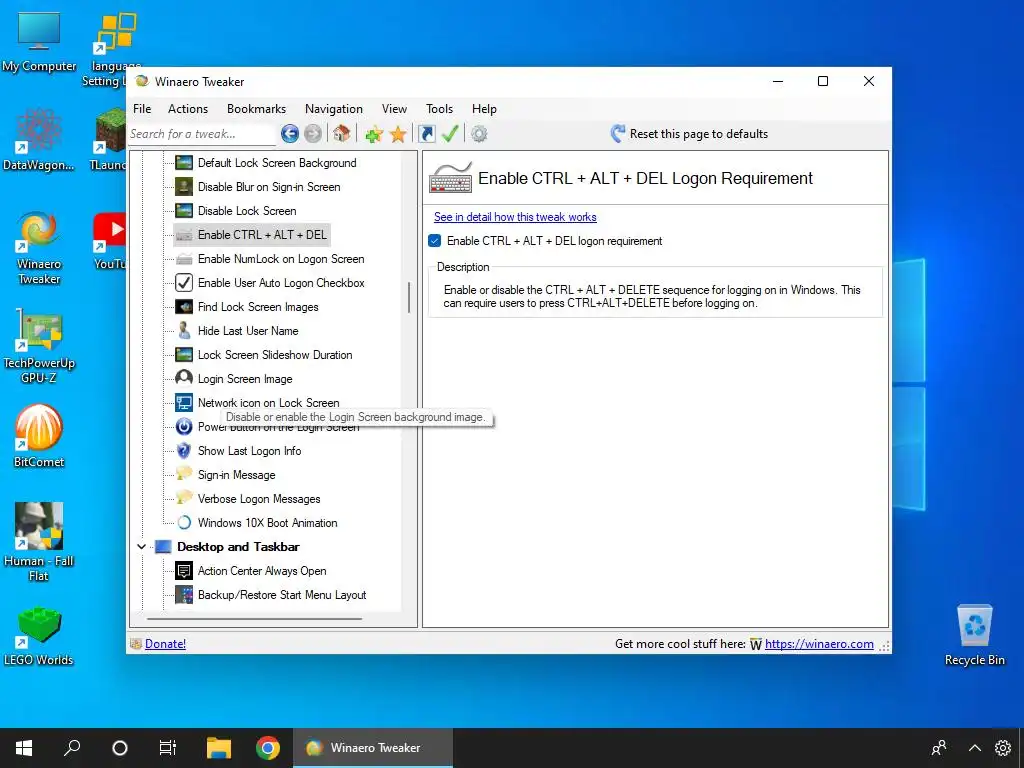Click the tree horizontal scrollbar
This screenshot has width=1024, height=768.
255,618
